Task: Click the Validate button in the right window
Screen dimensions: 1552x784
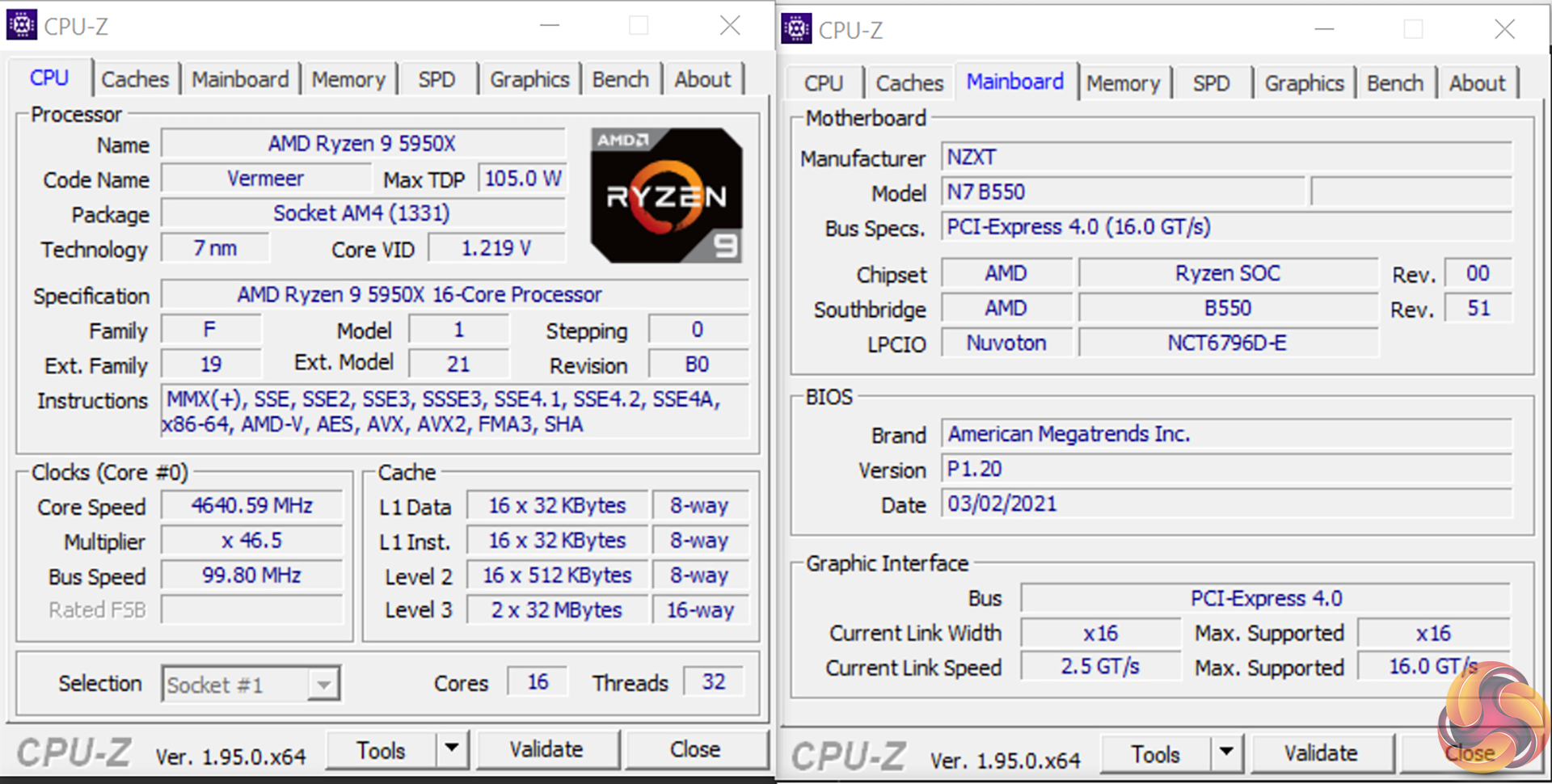Action: (x=1321, y=753)
